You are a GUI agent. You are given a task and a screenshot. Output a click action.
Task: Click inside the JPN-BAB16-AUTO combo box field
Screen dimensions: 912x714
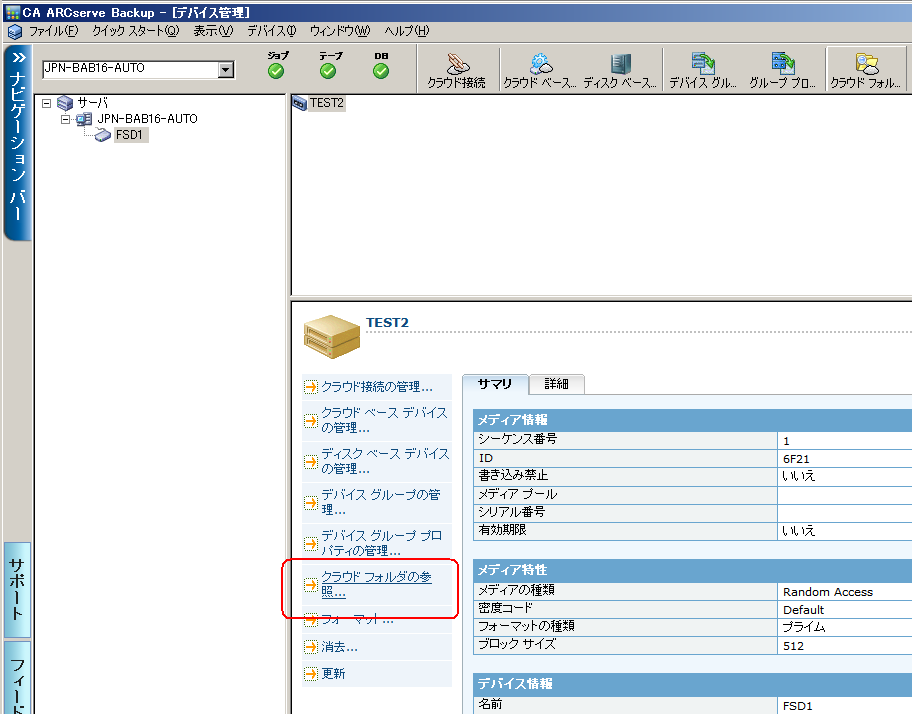(130, 69)
